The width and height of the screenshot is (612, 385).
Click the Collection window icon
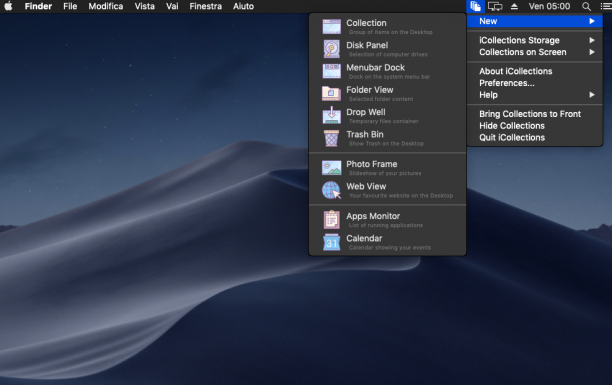pyautogui.click(x=331, y=27)
